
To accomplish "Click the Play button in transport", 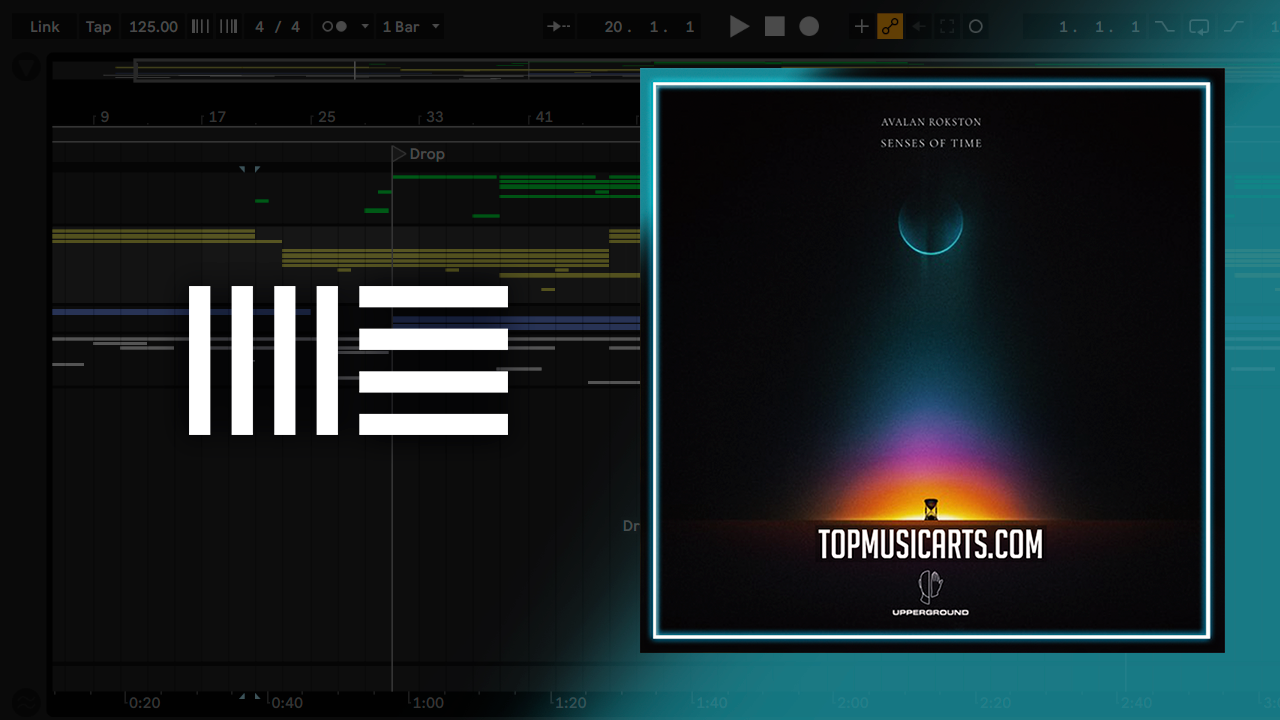I will [x=739, y=27].
